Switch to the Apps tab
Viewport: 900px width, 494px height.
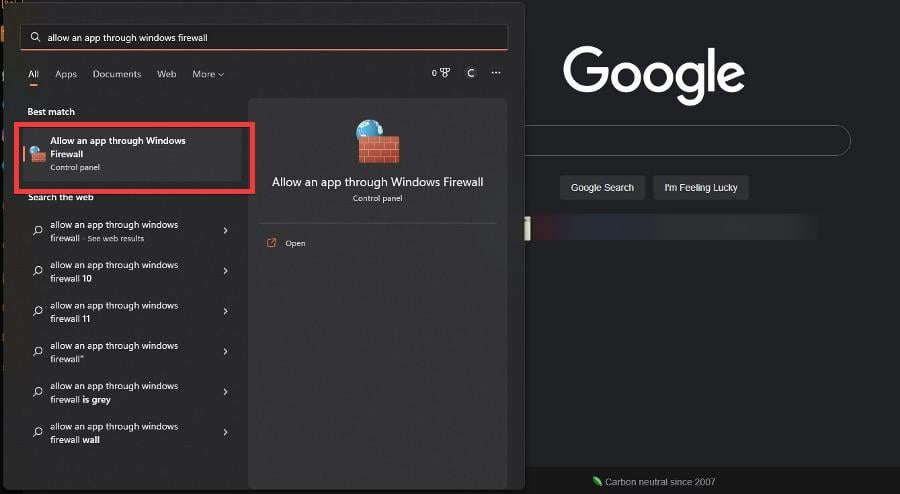(66, 74)
